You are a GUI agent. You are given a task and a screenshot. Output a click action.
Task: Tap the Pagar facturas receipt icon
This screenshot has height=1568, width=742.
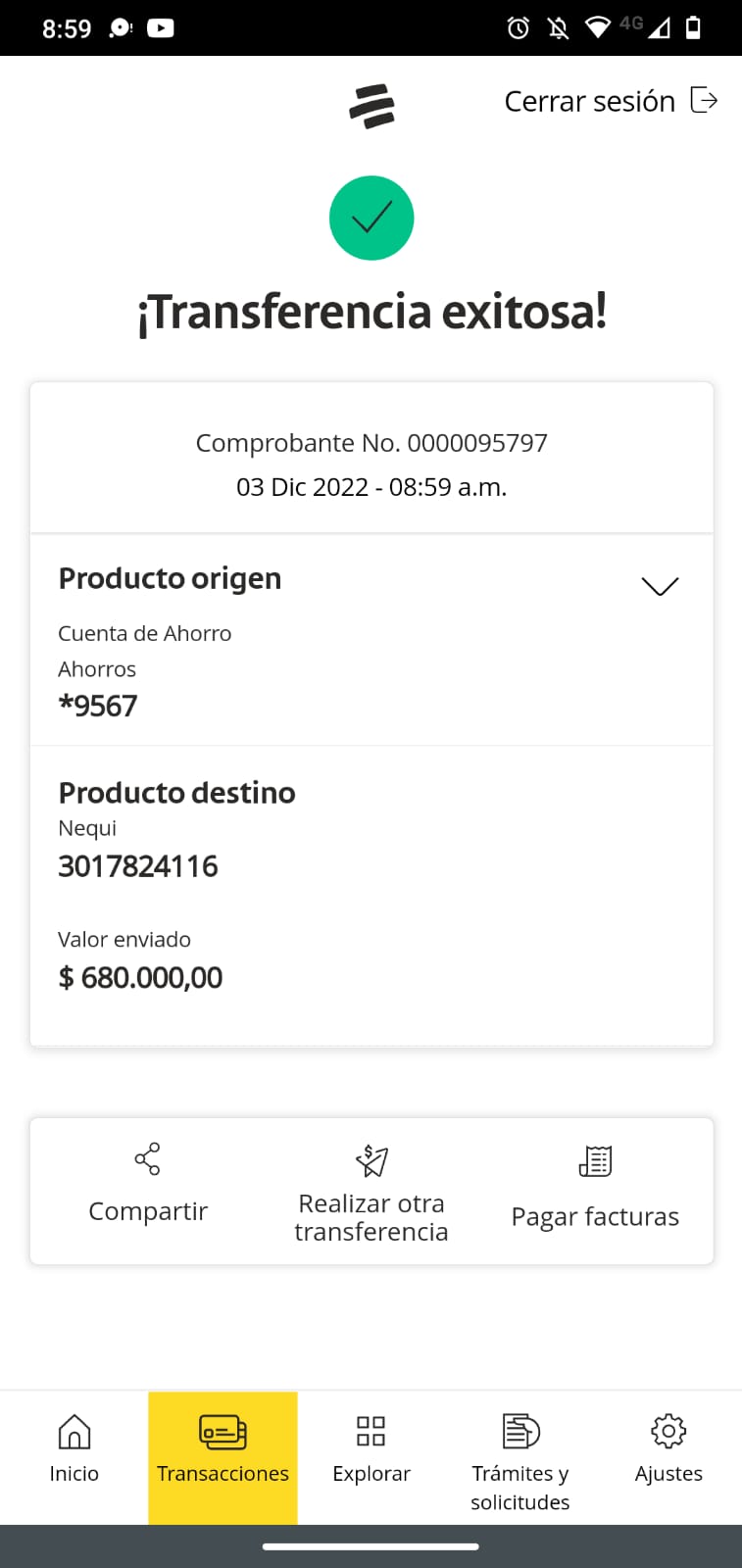pyautogui.click(x=595, y=1161)
